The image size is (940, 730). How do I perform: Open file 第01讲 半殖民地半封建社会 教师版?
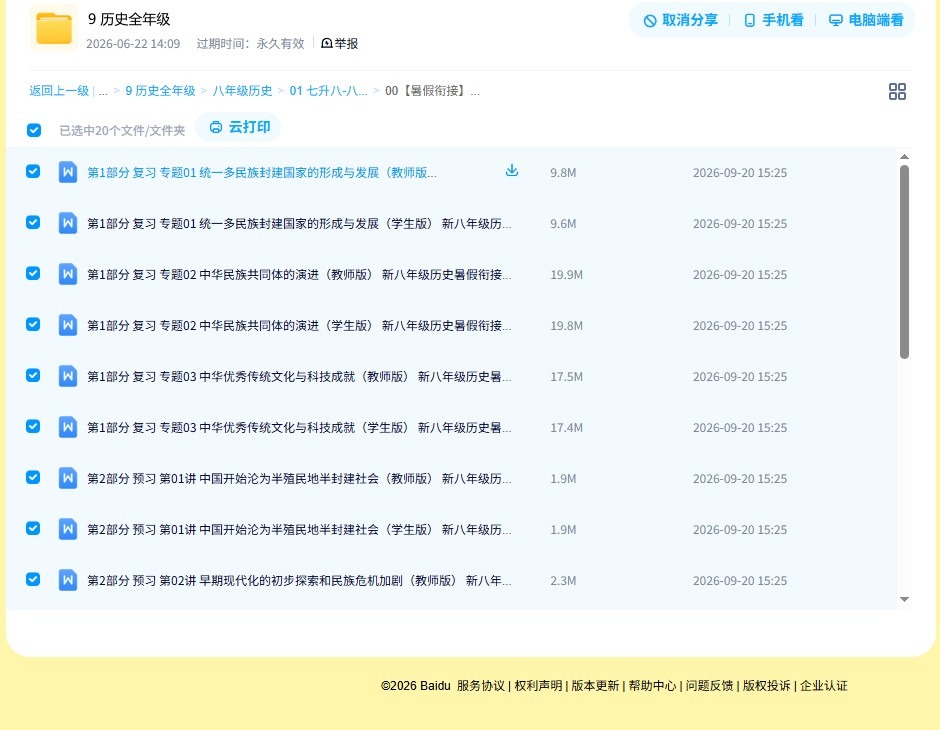coord(299,478)
